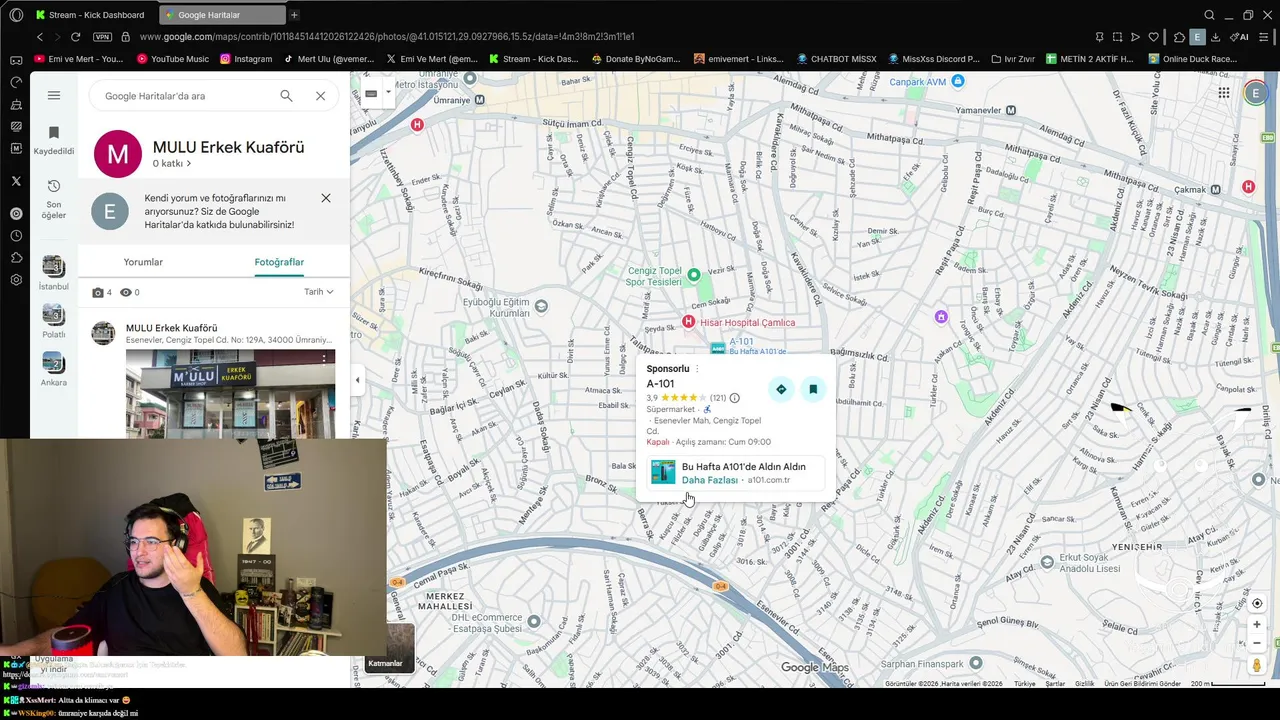Screen dimensions: 1280x720
Task: Open the YouTube Music bookmark
Action: click(173, 59)
